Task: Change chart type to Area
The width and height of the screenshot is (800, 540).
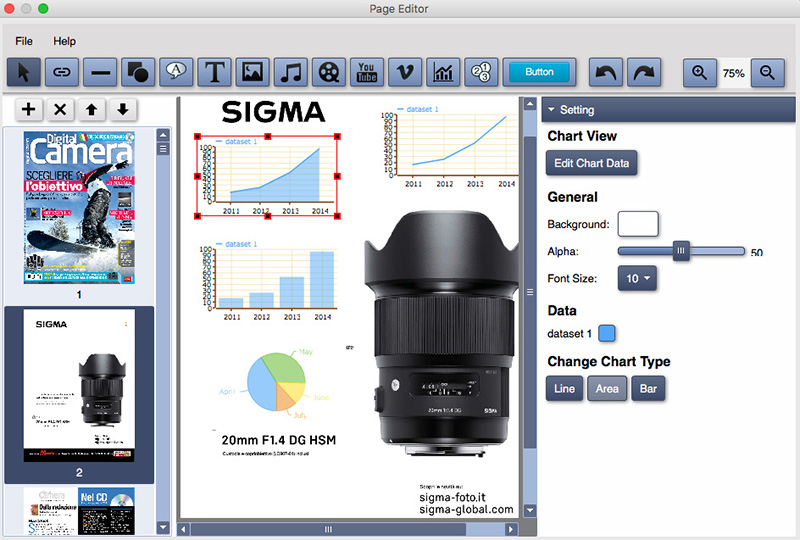Action: (607, 388)
